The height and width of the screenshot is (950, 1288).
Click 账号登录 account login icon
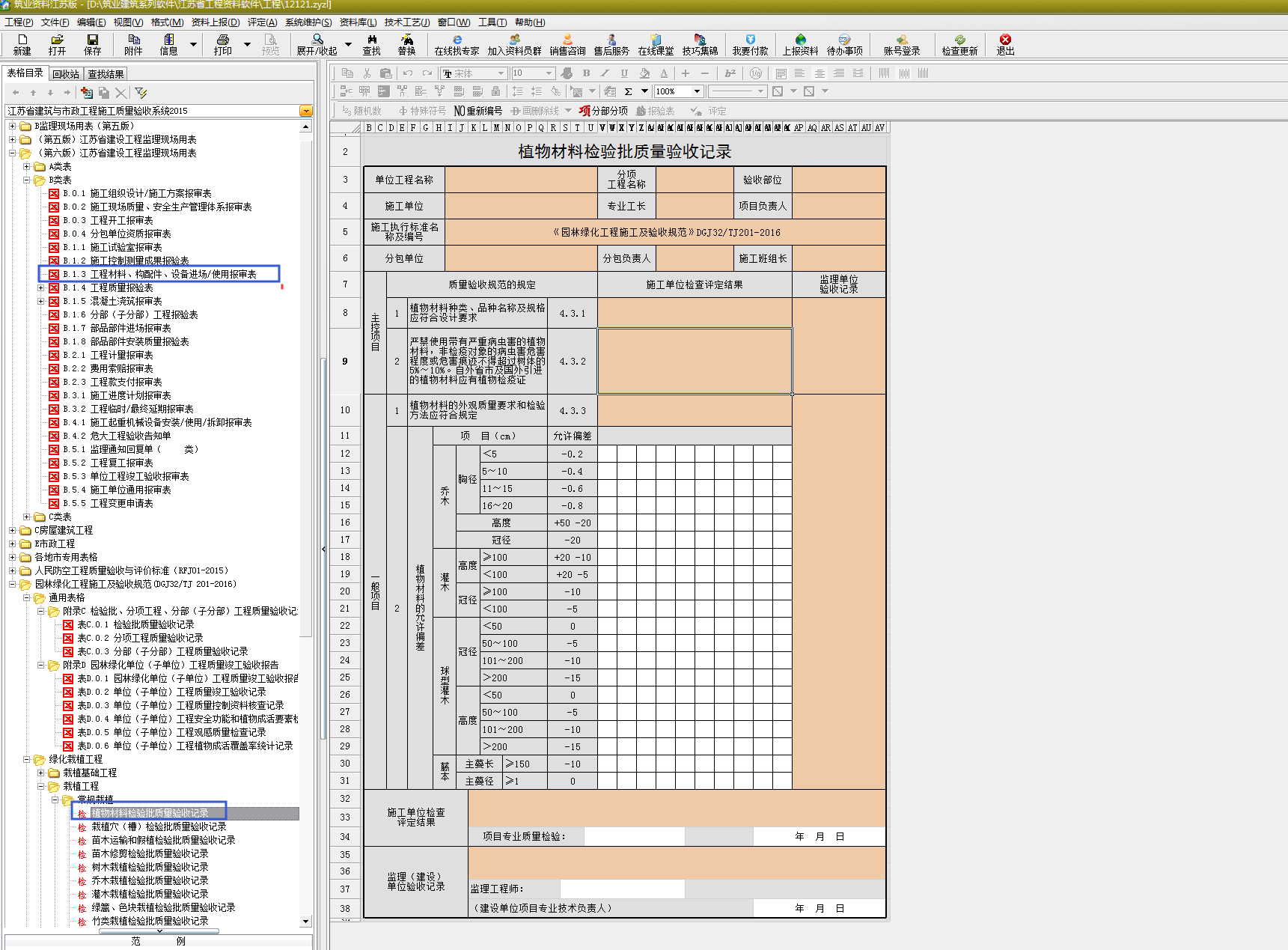pos(902,45)
